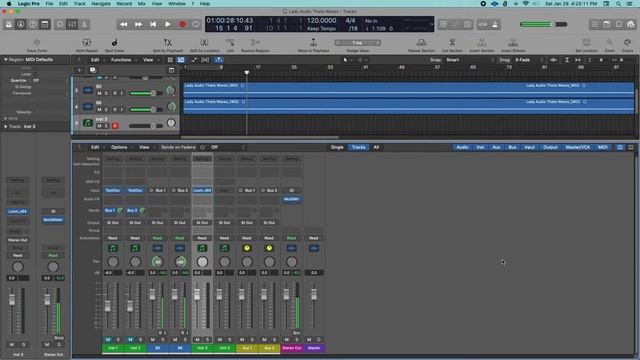Click Move to Playhead icon
The height and width of the screenshot is (360, 640).
pos(313,42)
